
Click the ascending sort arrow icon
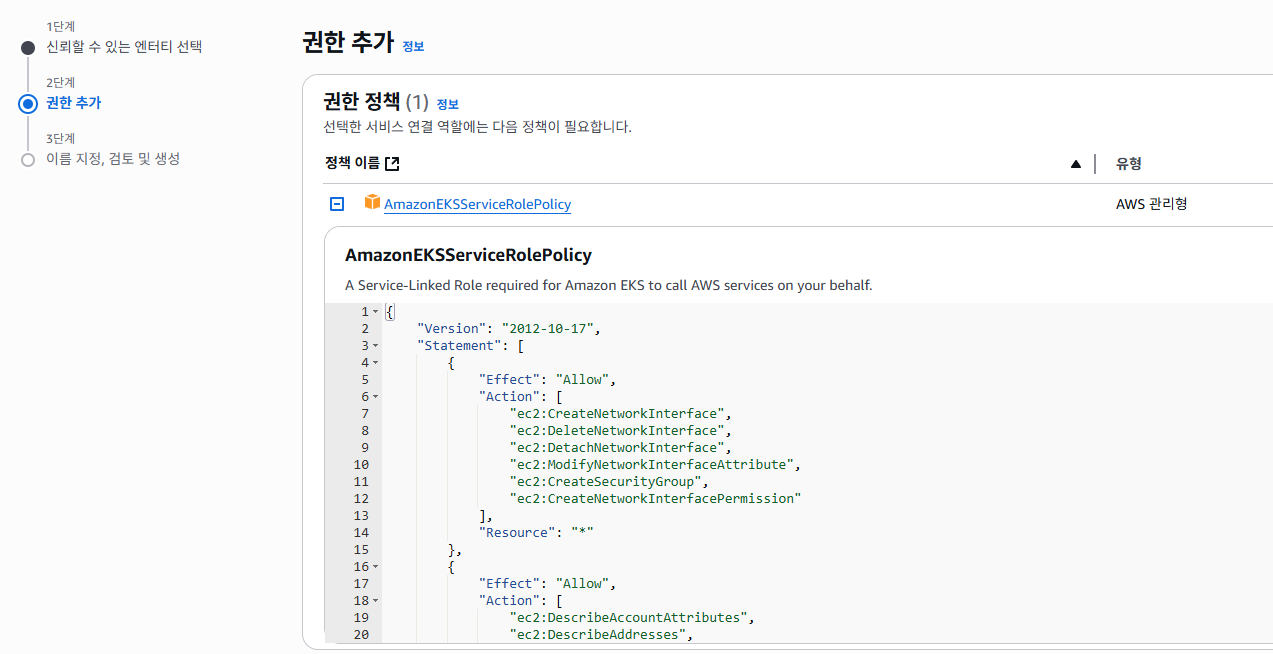pyautogui.click(x=1075, y=164)
